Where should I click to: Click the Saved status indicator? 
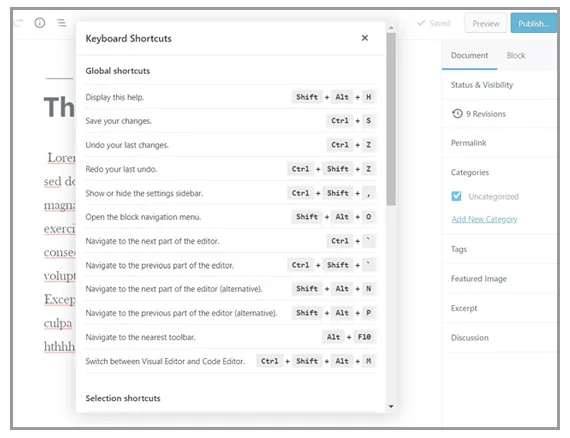pyautogui.click(x=434, y=23)
